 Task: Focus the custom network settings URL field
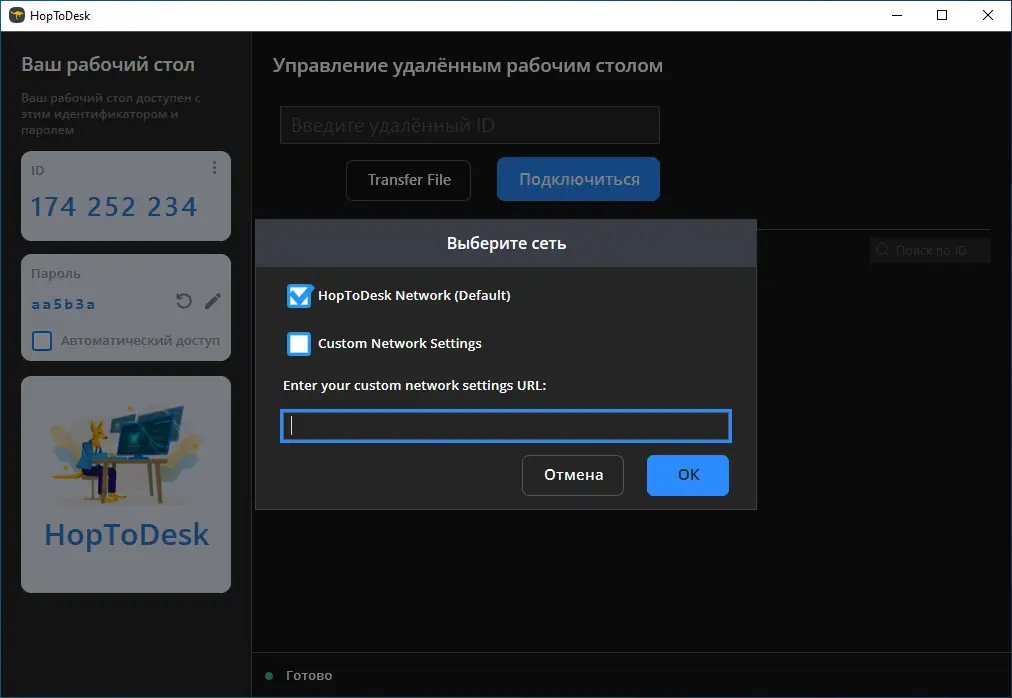(506, 426)
